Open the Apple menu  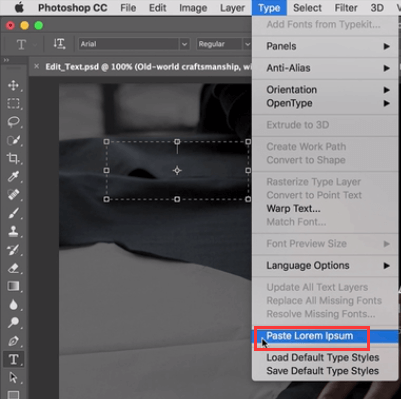click(19, 8)
